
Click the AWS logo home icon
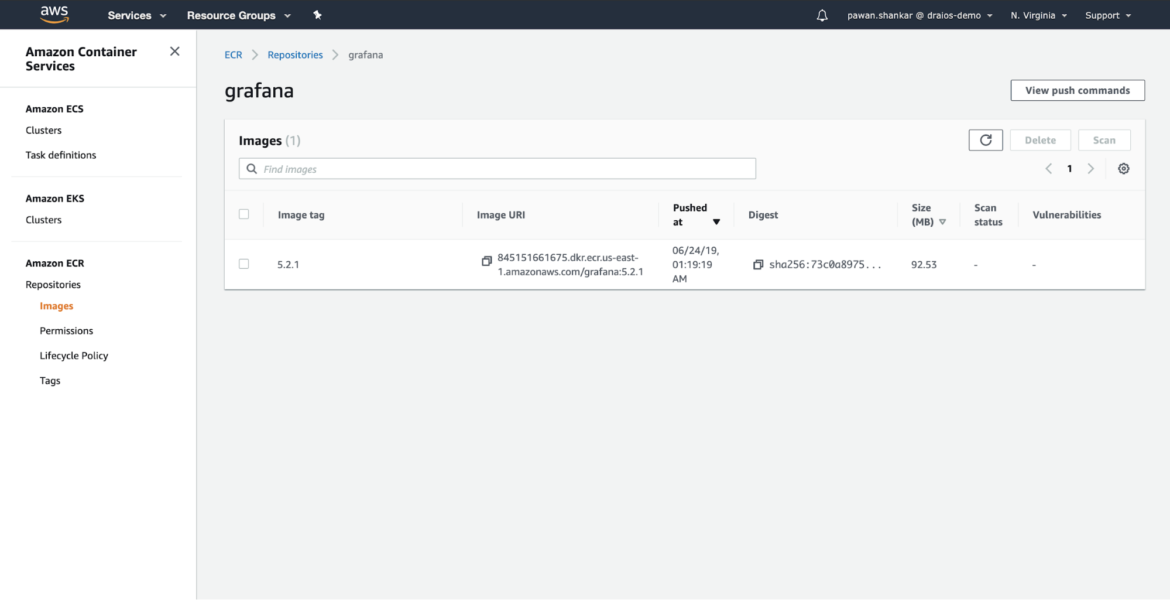(x=55, y=14)
